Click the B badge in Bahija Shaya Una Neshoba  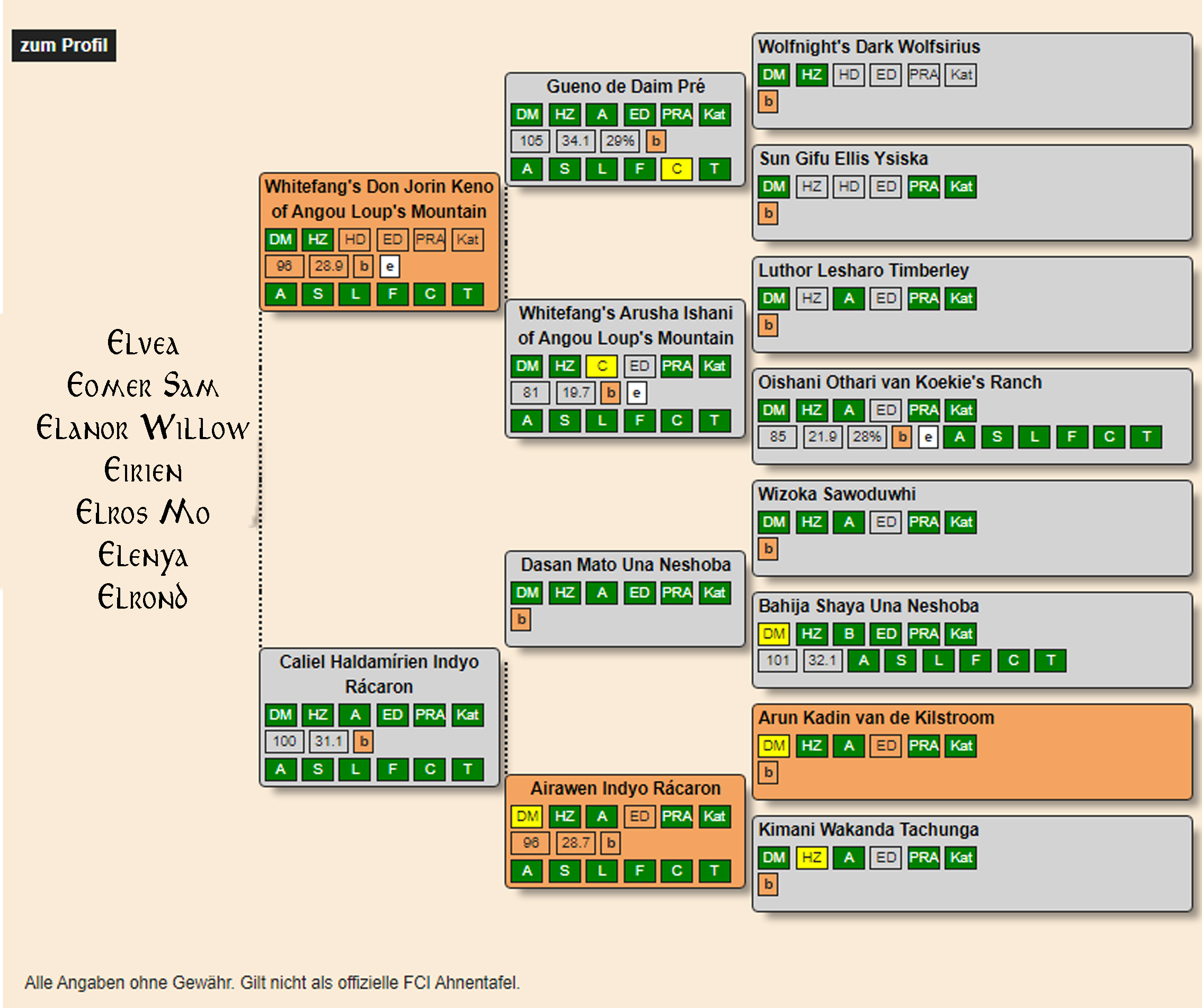[x=848, y=634]
